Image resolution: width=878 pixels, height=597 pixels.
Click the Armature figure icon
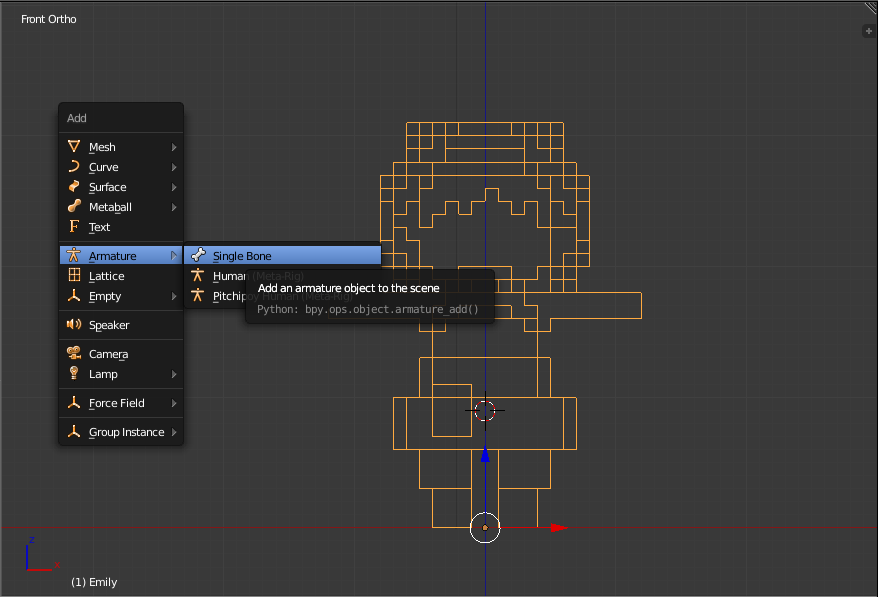click(74, 255)
